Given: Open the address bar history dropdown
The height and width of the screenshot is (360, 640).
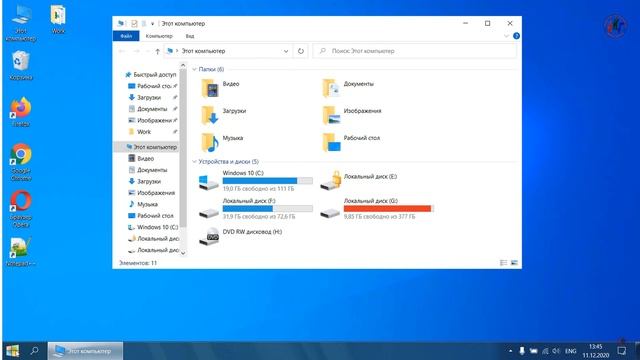Looking at the screenshot, I should tap(286, 51).
